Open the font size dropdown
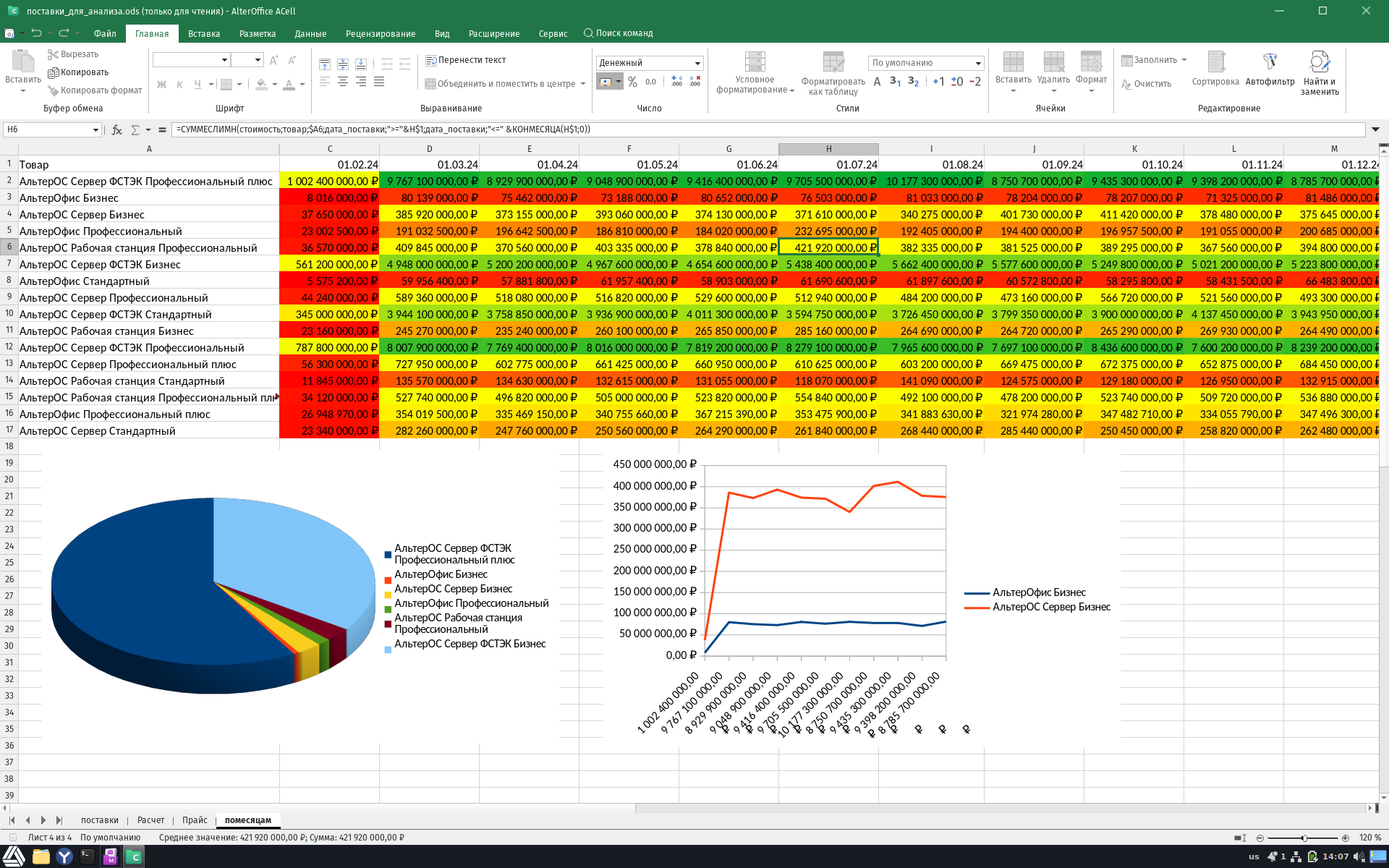Image resolution: width=1389 pixels, height=868 pixels. 258,60
